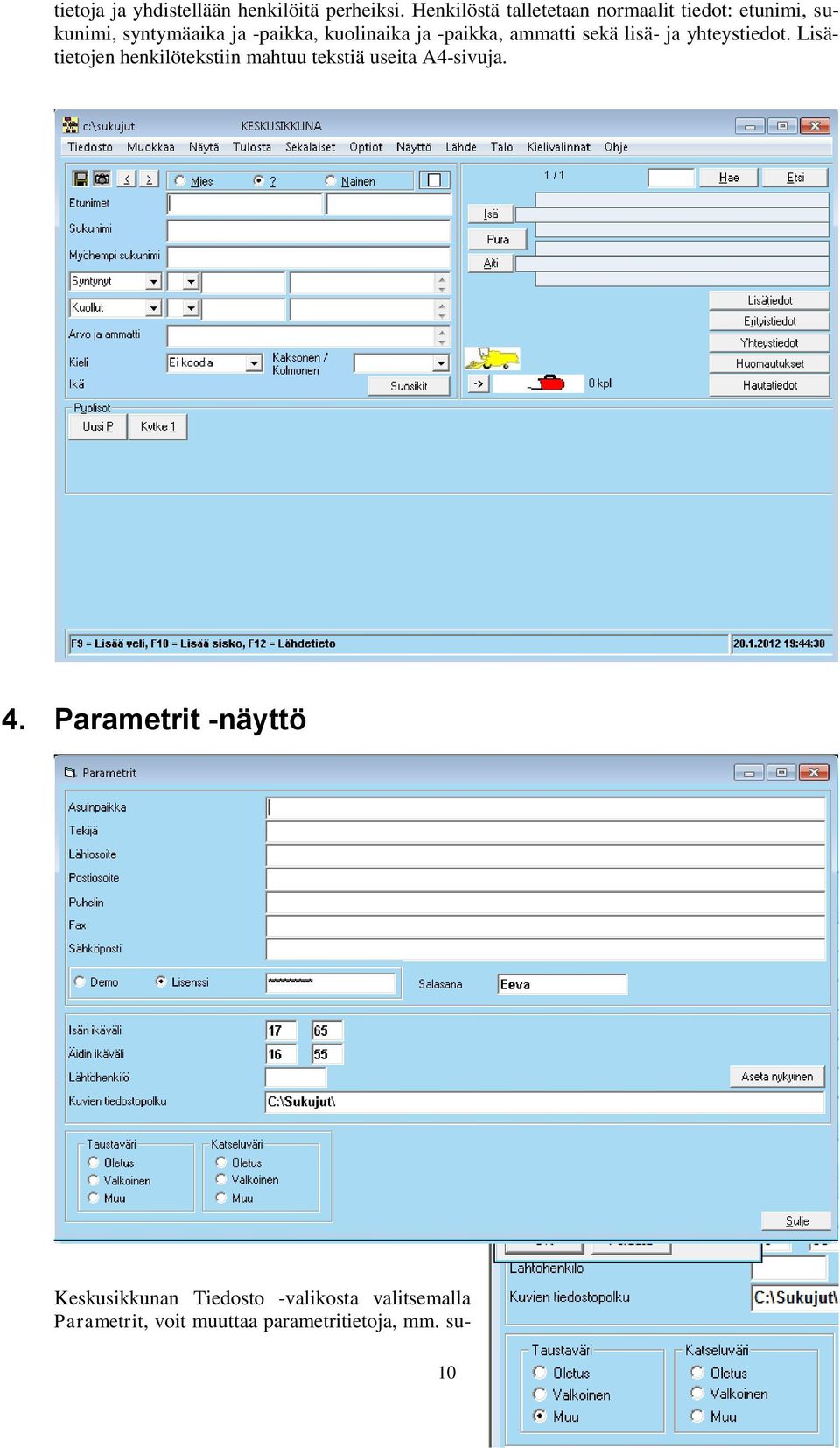840x1448 pixels.
Task: Open the Kaksonen / Kolmonen dropdown
Action: 441,363
